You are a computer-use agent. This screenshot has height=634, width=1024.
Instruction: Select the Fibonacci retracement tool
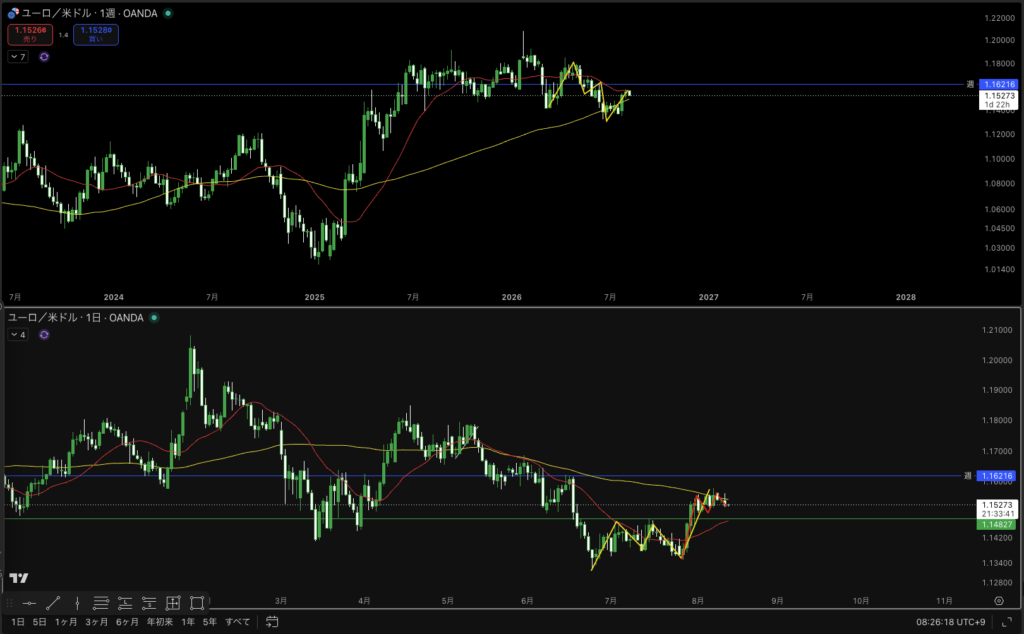[101, 603]
